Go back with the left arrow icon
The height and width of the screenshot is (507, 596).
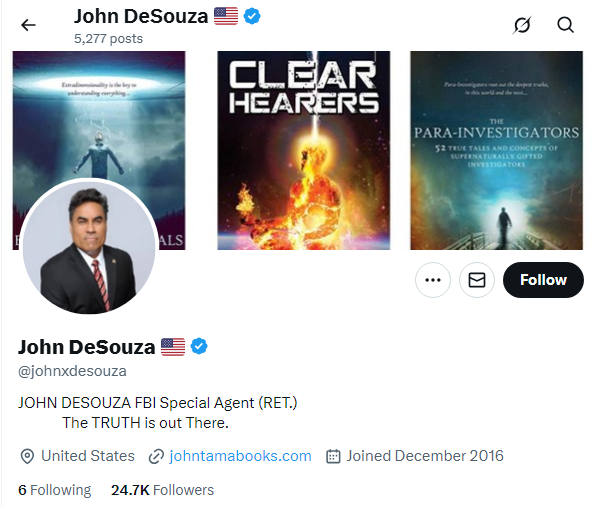click(28, 25)
